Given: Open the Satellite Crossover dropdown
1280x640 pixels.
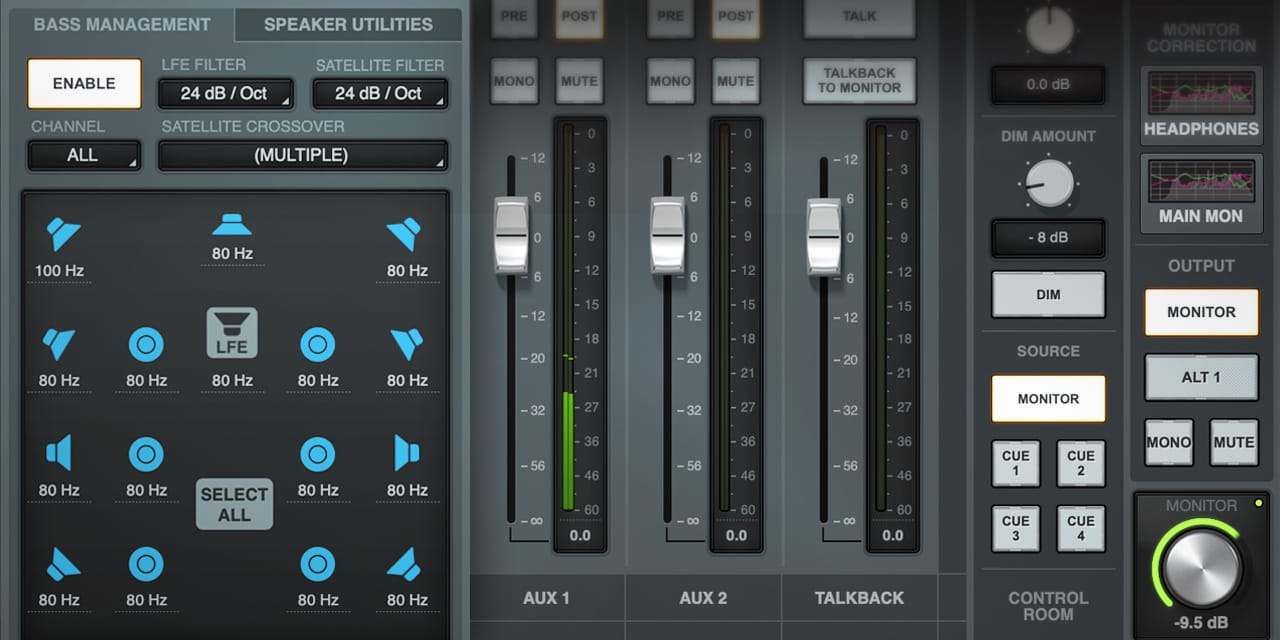Looking at the screenshot, I should (303, 156).
